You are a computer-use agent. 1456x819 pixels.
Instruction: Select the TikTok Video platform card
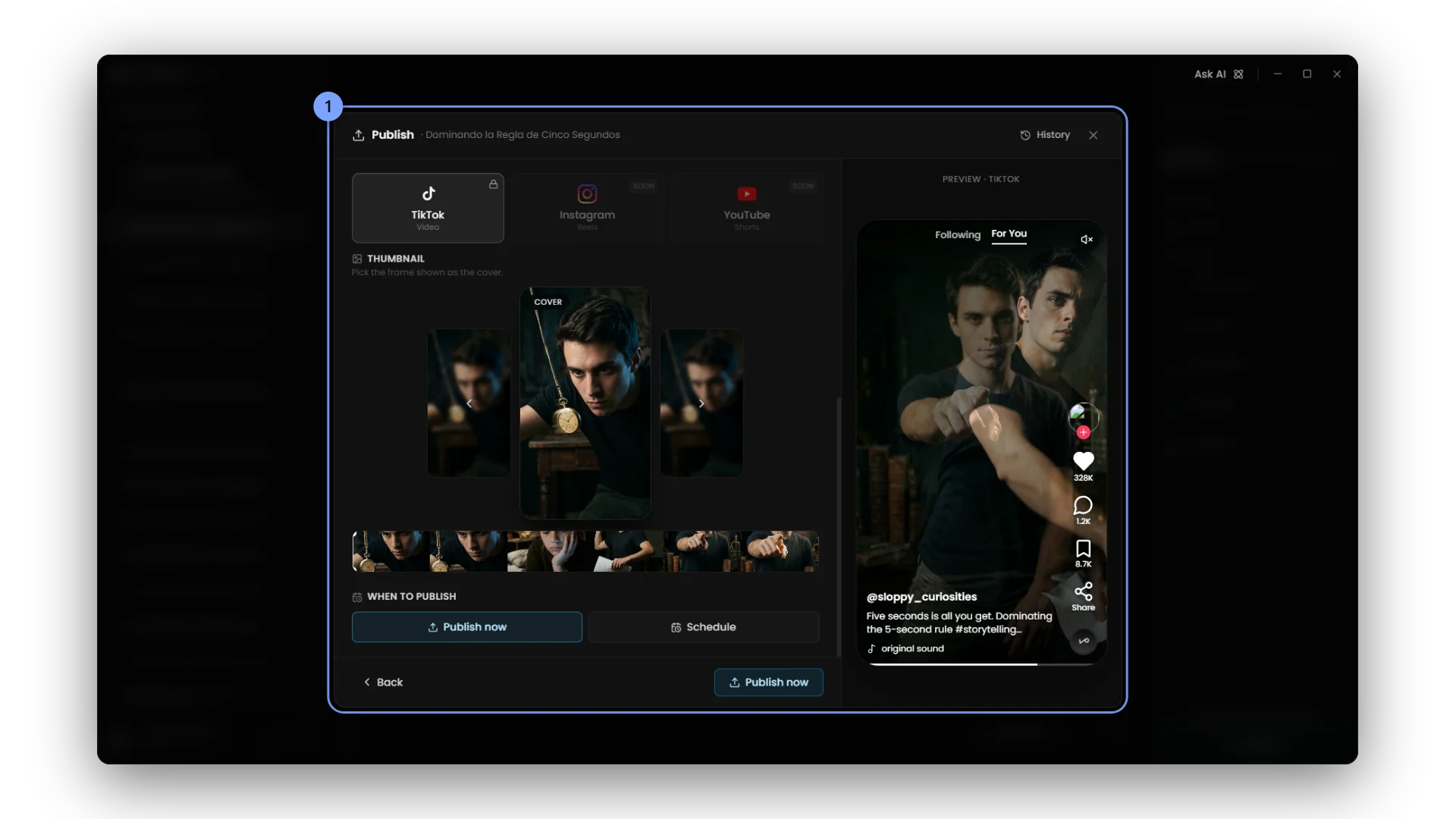(428, 208)
